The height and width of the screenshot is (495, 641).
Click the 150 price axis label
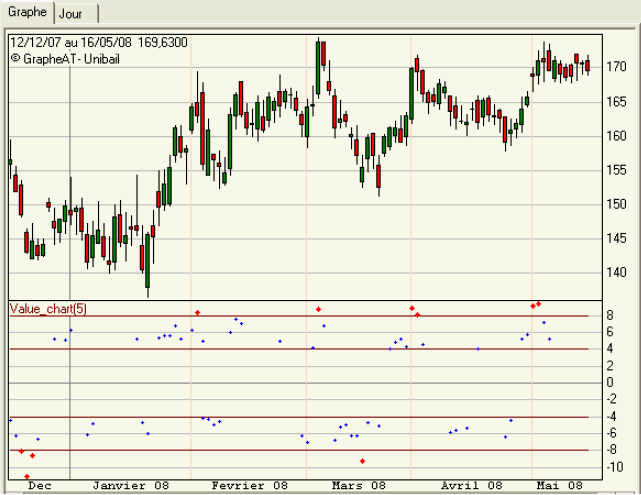(x=616, y=204)
